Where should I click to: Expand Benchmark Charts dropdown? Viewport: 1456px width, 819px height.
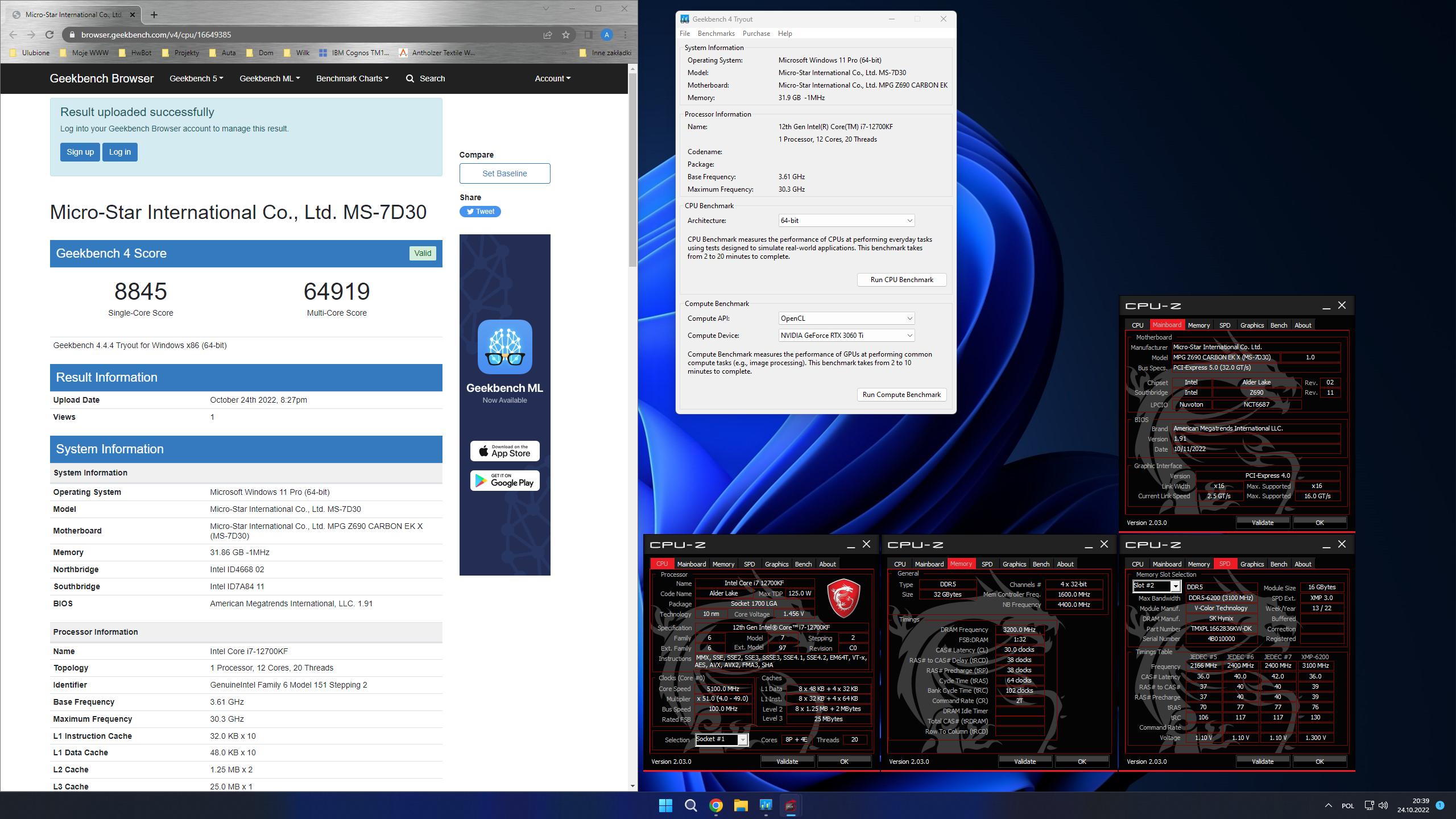pyautogui.click(x=352, y=78)
